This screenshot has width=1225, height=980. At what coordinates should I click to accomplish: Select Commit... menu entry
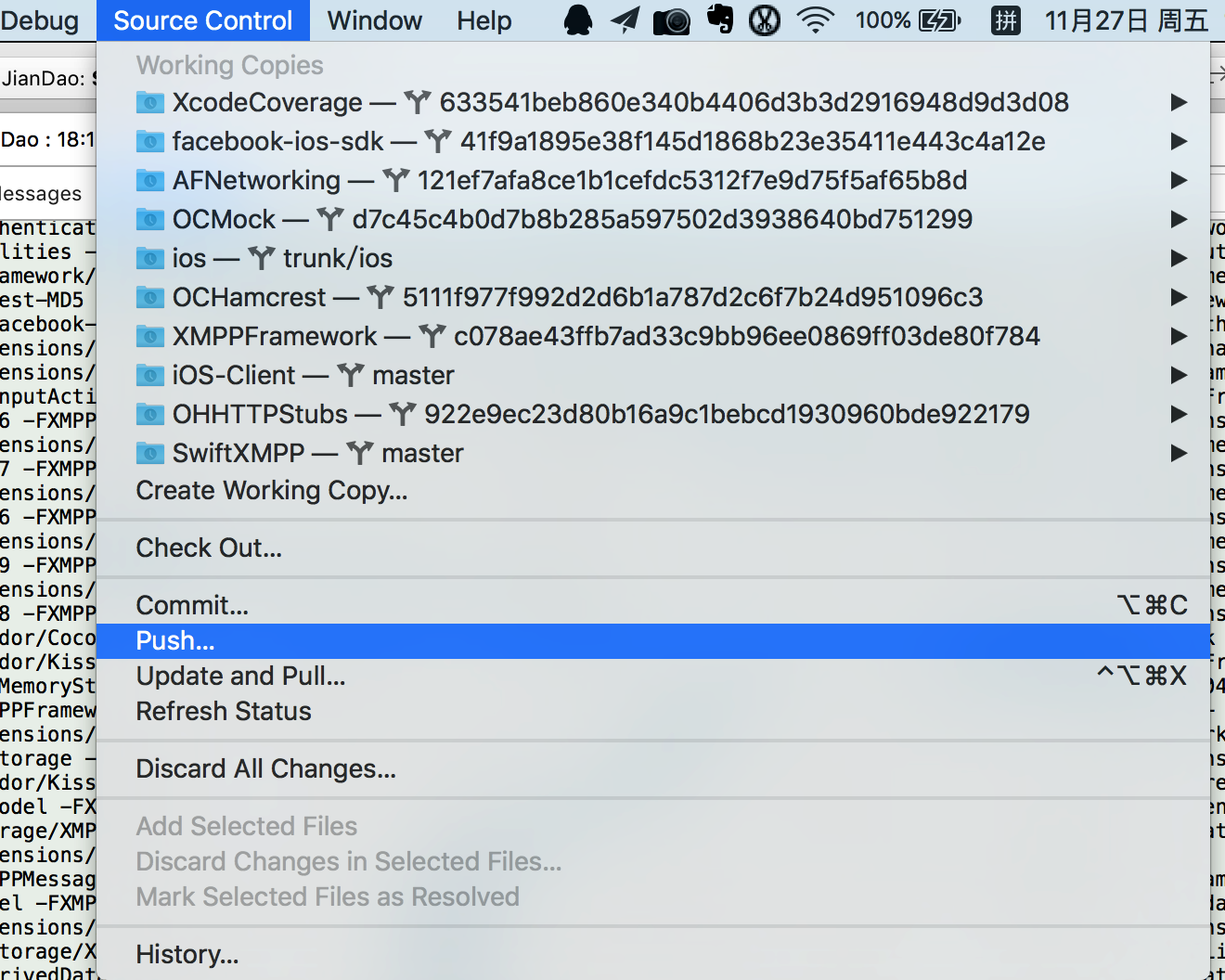tap(192, 606)
